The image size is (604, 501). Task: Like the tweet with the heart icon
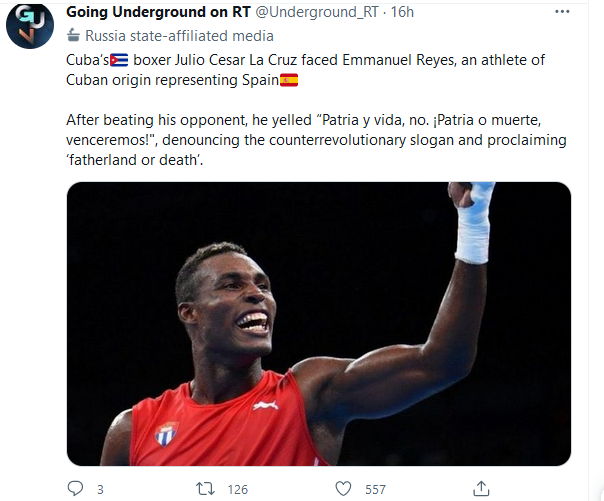coord(345,488)
